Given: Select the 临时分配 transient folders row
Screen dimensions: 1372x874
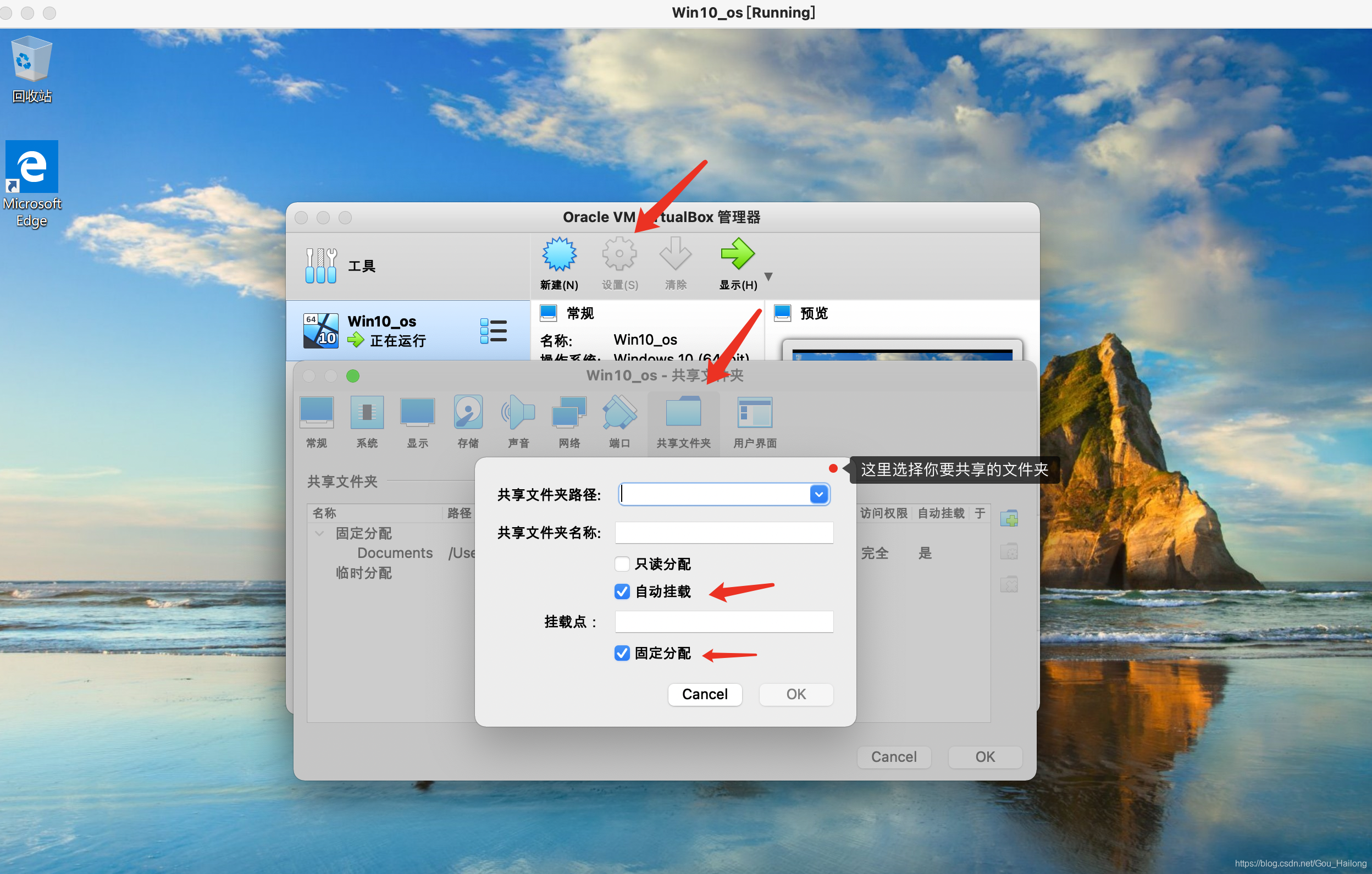Looking at the screenshot, I should click(363, 573).
